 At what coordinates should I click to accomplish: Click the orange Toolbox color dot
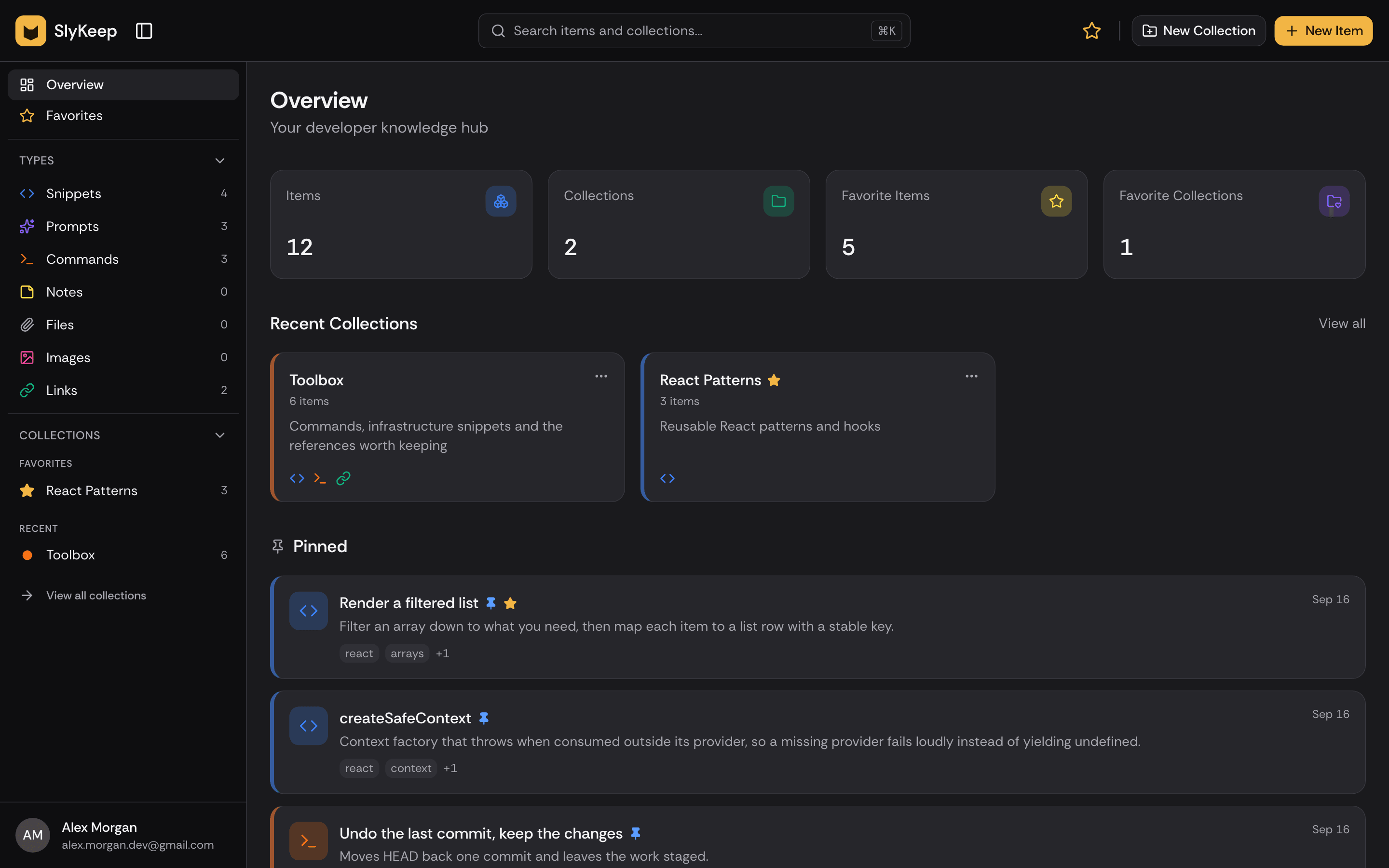point(27,555)
